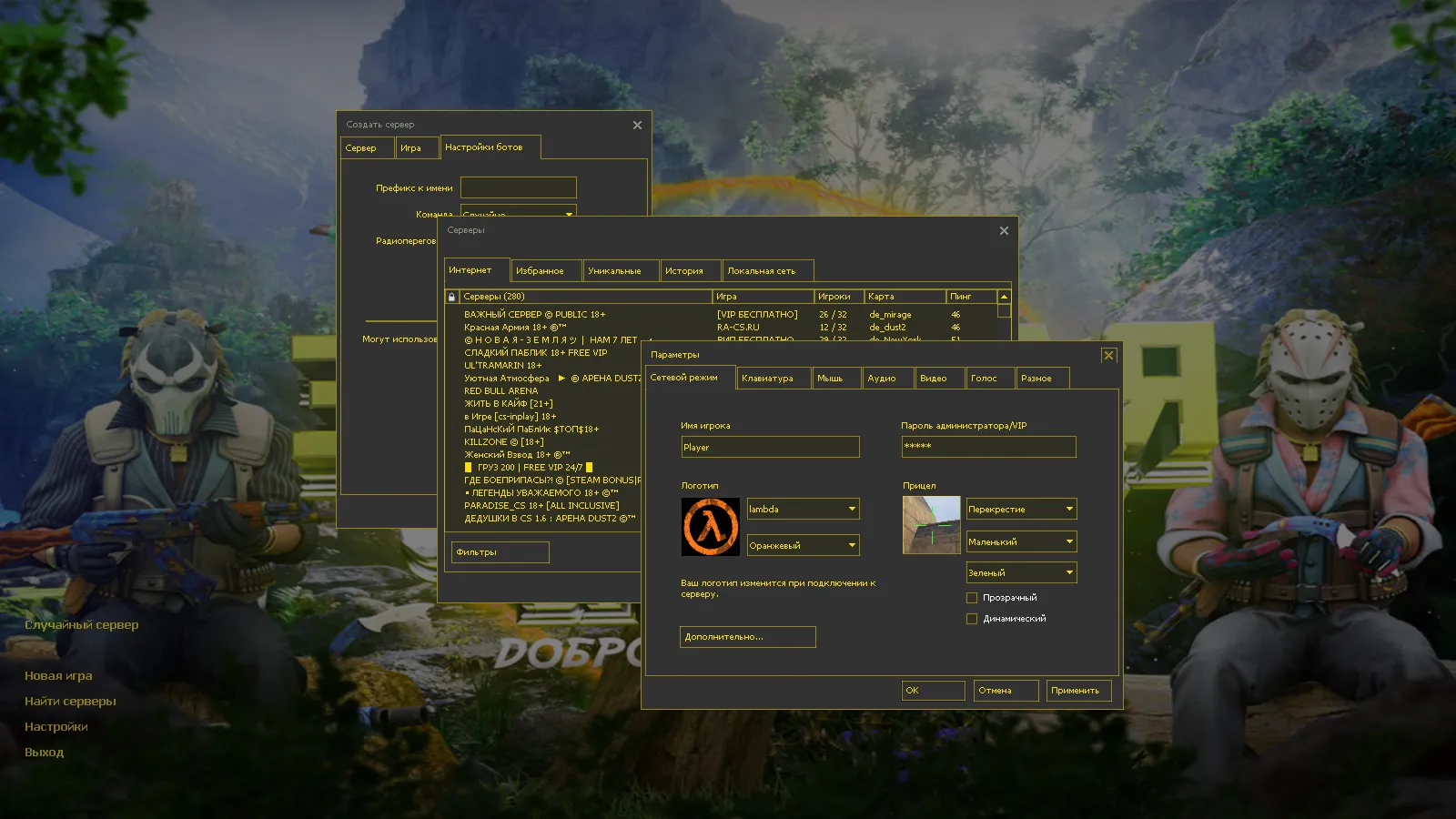Enable the Прозрачный checkbox
Screen dimensions: 1456x819
coord(972,598)
